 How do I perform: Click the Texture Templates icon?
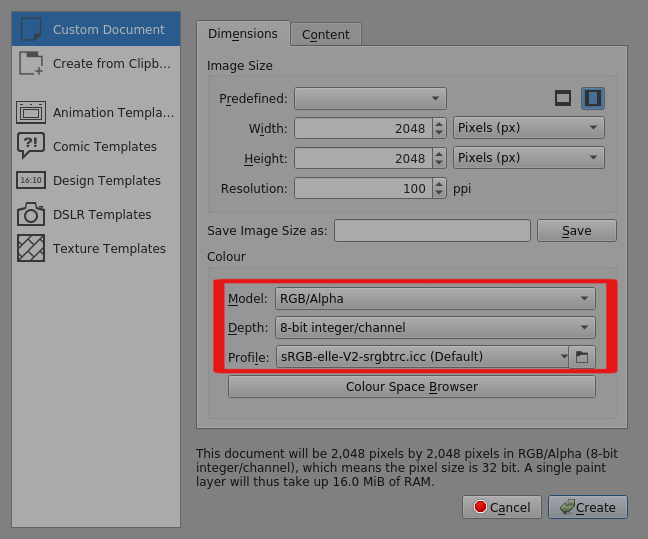click(31, 248)
